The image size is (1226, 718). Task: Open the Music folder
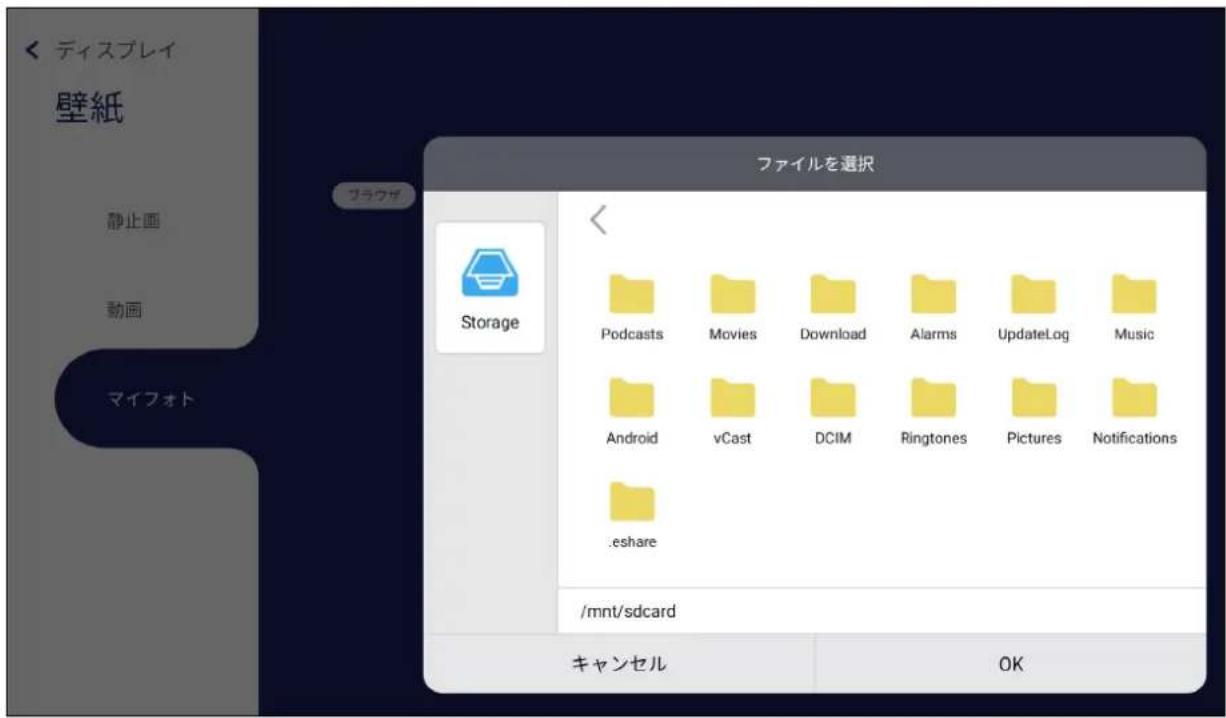[1134, 307]
